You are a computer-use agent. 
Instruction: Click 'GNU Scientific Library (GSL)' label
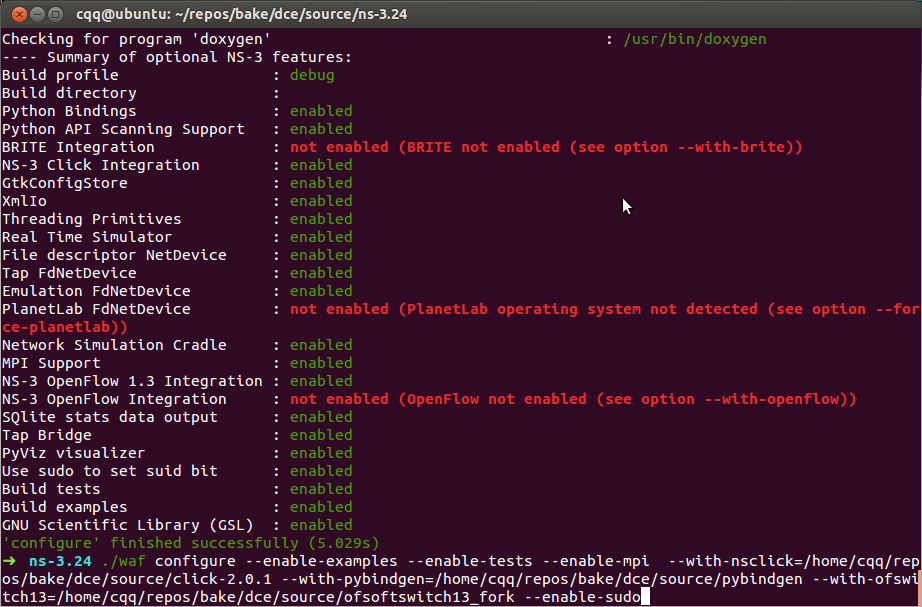[x=128, y=525]
